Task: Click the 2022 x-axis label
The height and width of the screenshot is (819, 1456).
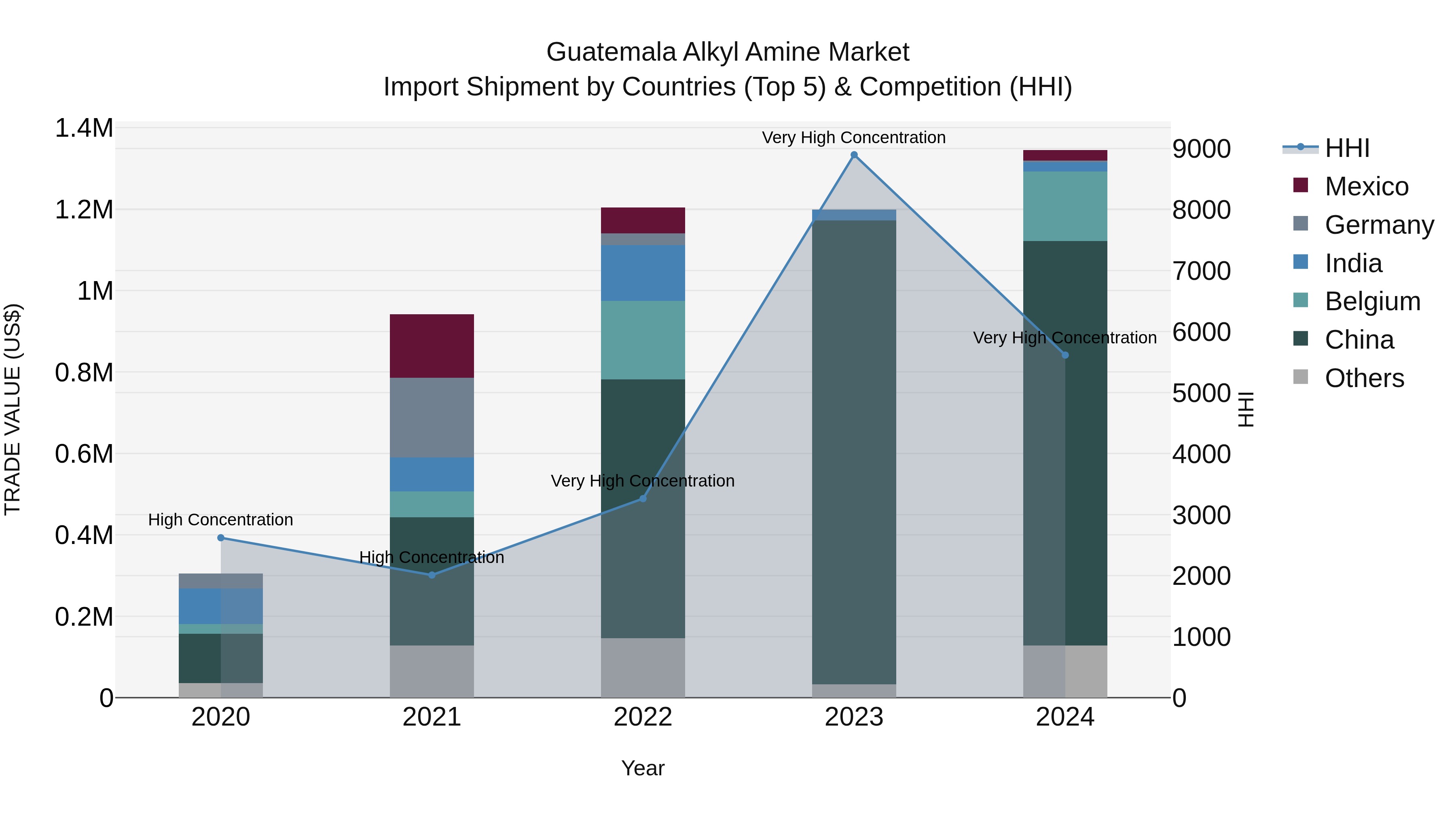Action: [x=643, y=717]
